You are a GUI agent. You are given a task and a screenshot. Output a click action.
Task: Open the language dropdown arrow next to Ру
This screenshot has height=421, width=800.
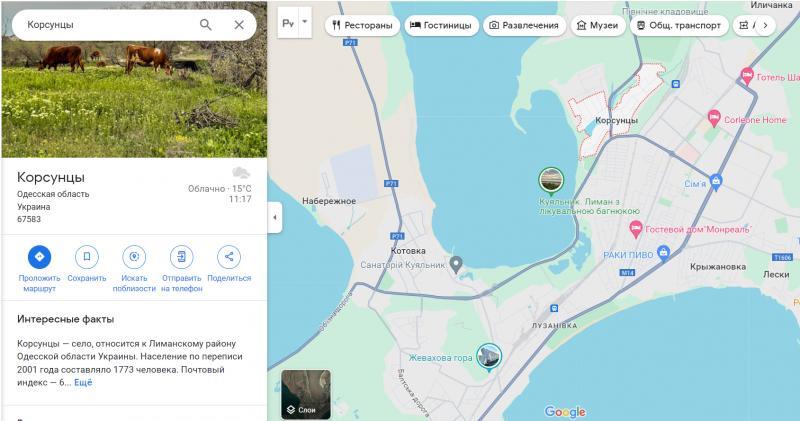305,21
